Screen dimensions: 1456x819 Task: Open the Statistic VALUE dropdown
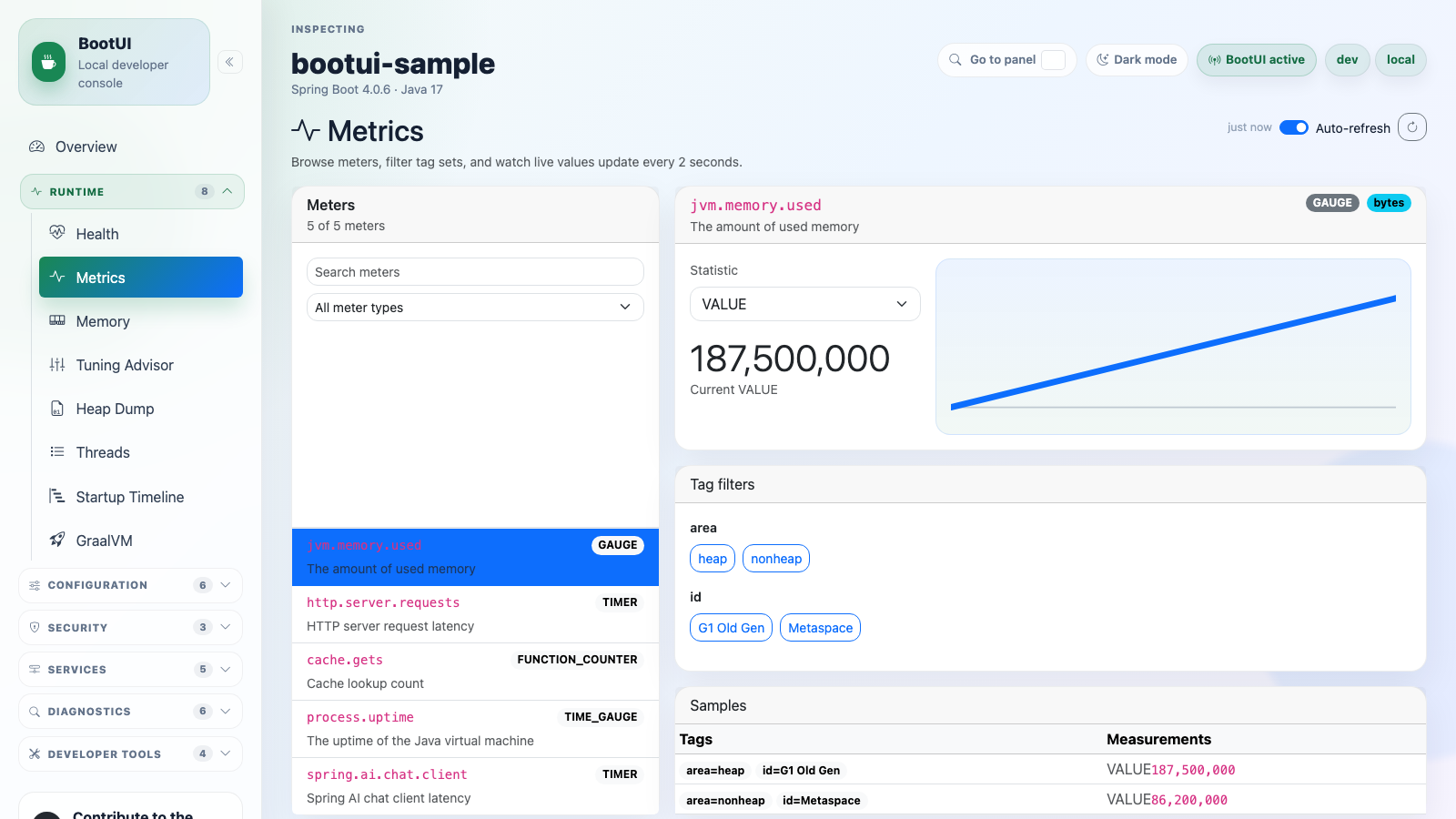804,304
